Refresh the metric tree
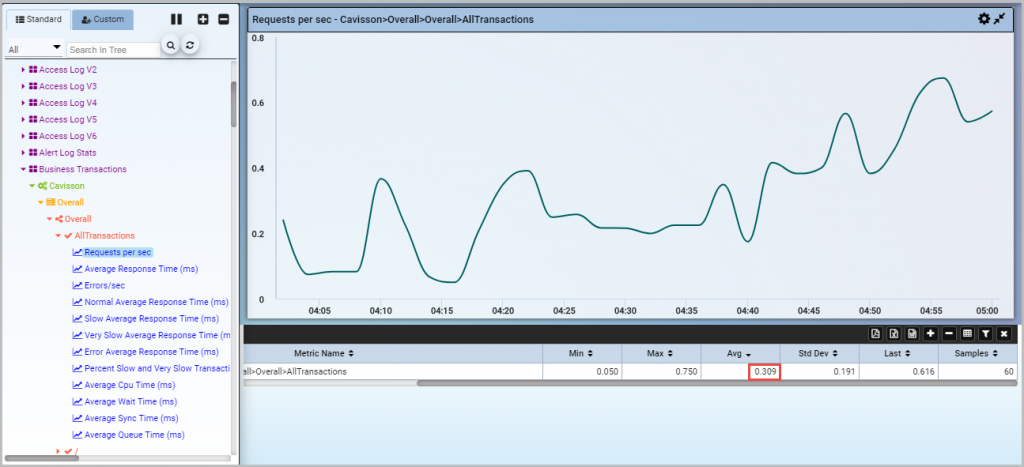Image resolution: width=1024 pixels, height=467 pixels. (190, 45)
